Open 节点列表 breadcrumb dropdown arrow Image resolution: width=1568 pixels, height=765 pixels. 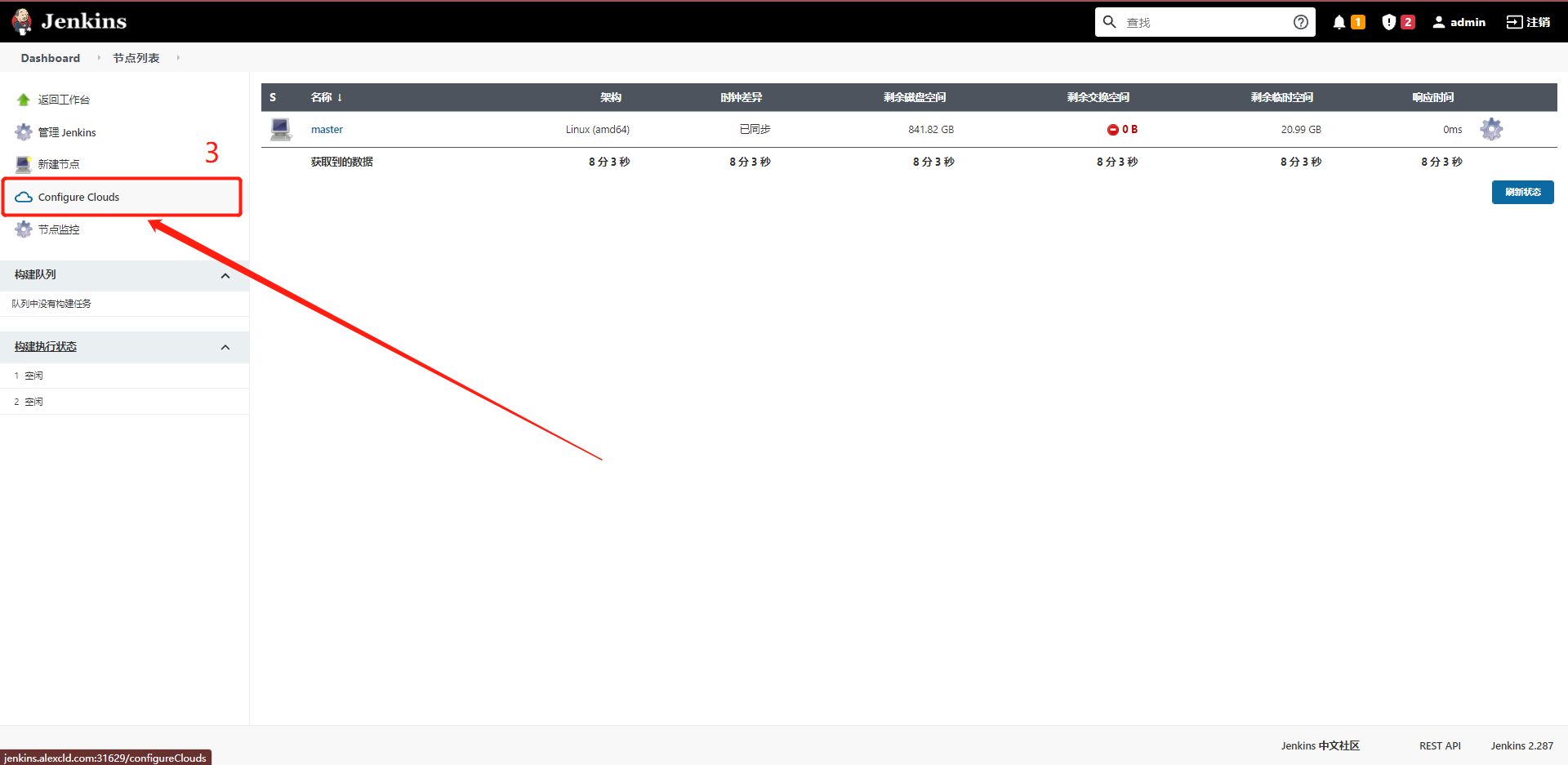coord(178,58)
